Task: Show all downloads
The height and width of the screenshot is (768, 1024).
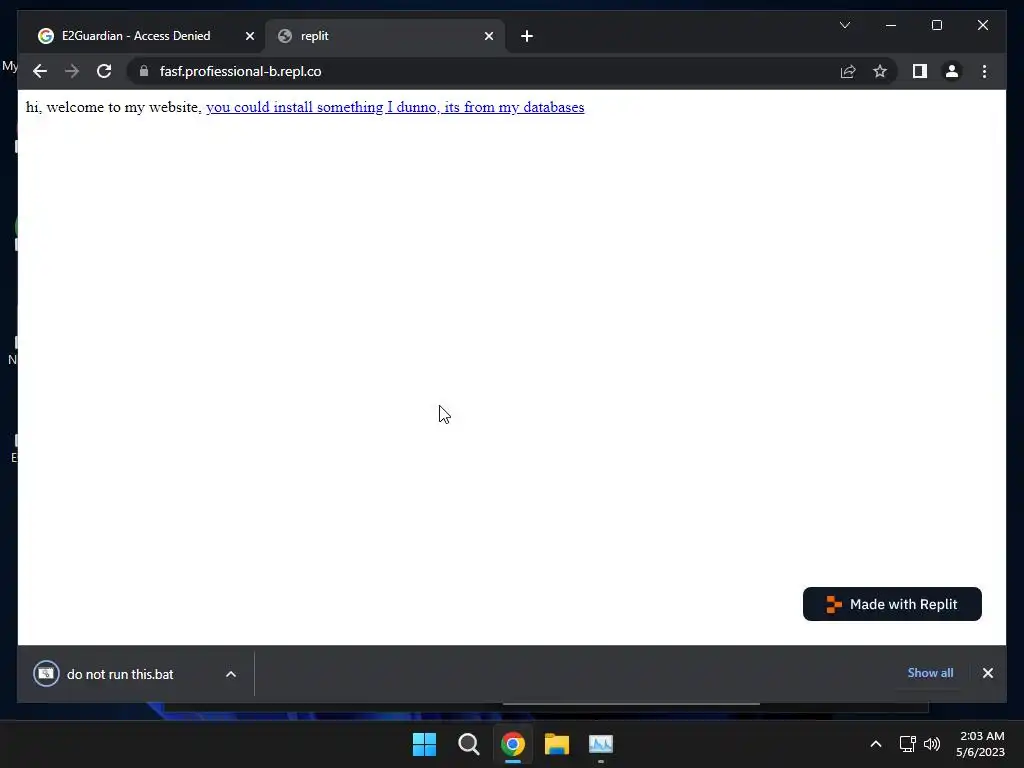Action: click(930, 673)
